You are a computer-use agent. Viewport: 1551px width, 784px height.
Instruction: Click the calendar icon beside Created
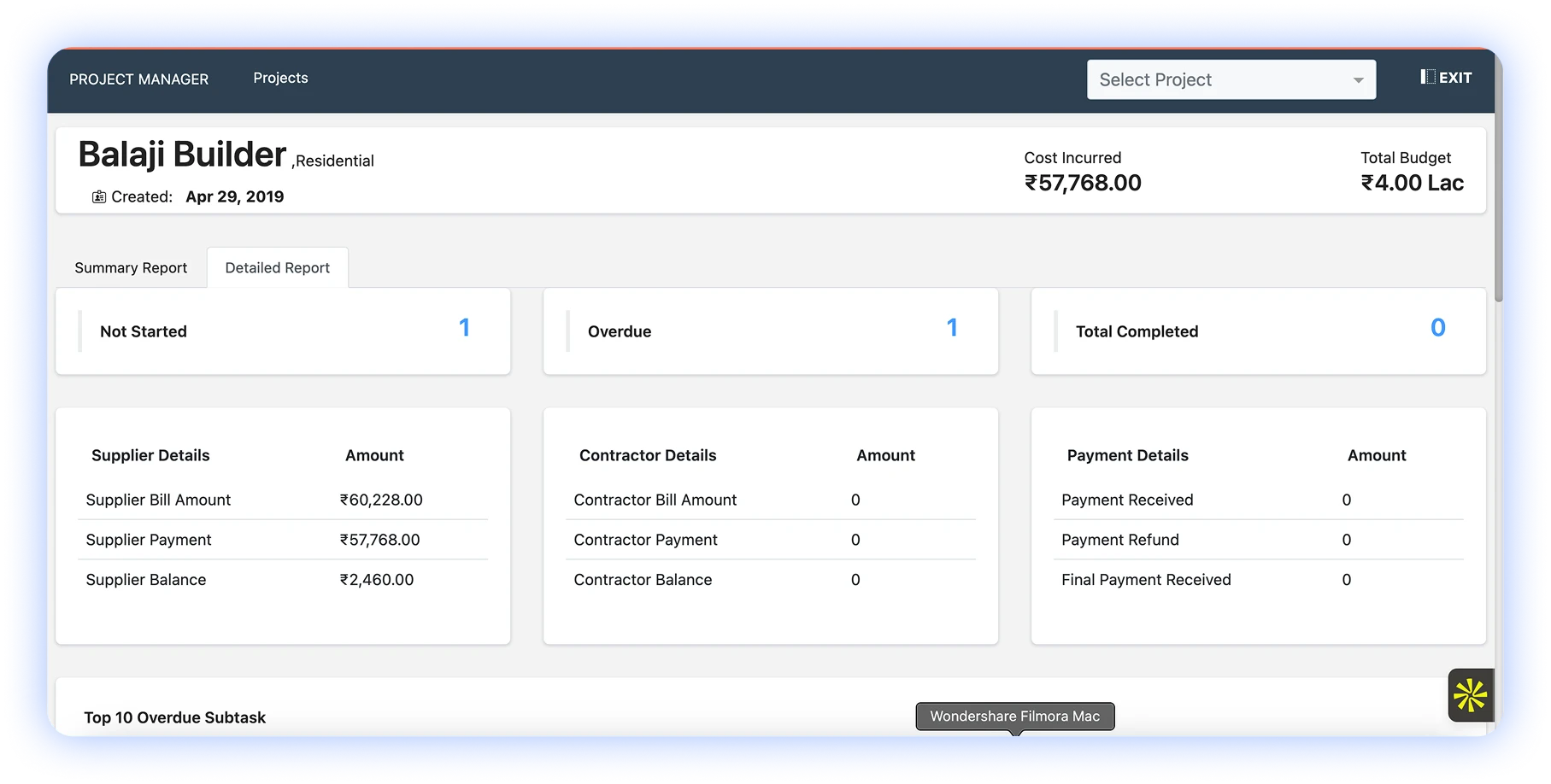click(x=99, y=196)
